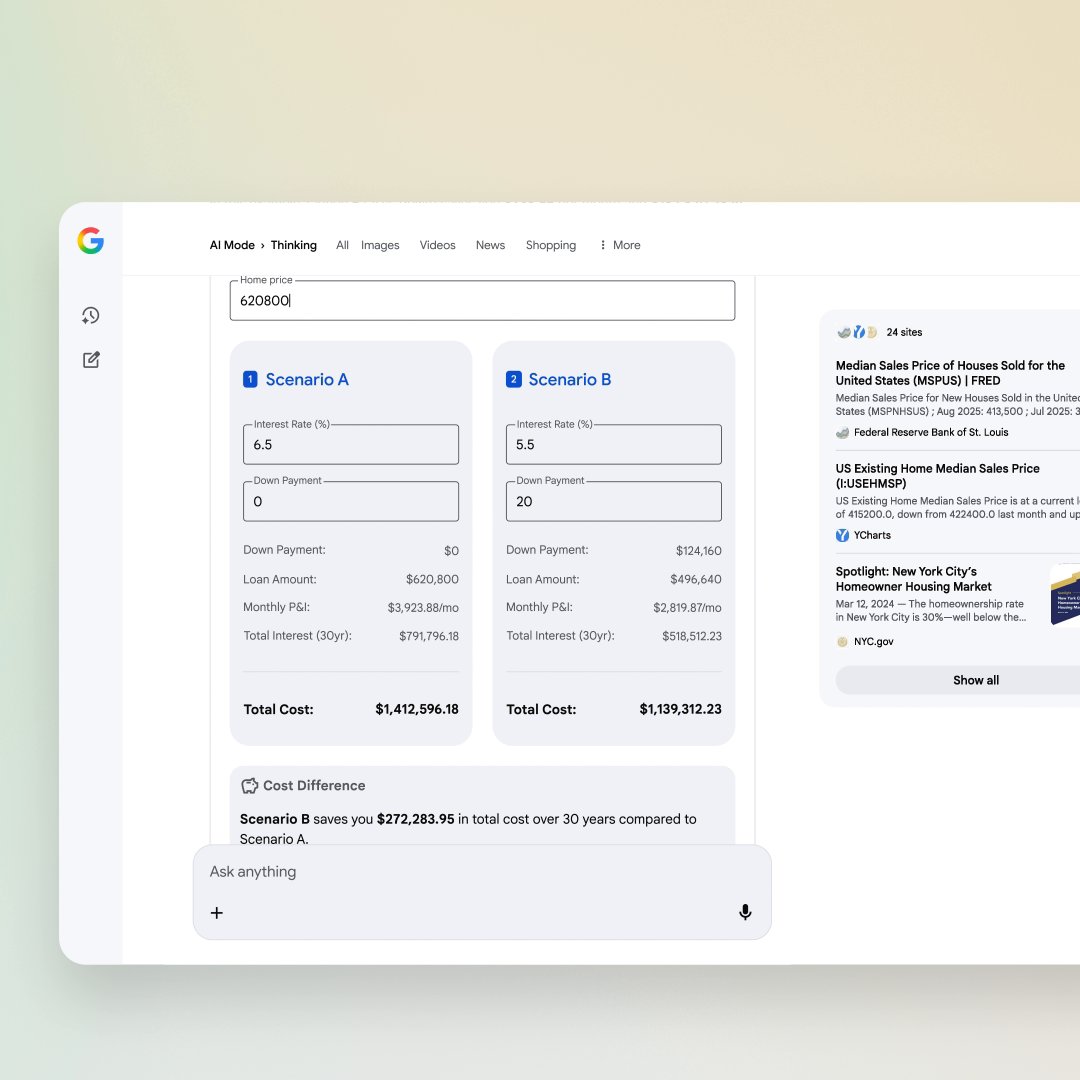Select Scenario A loan amount $620,800
Viewport: 1080px width, 1080px height.
(432, 579)
